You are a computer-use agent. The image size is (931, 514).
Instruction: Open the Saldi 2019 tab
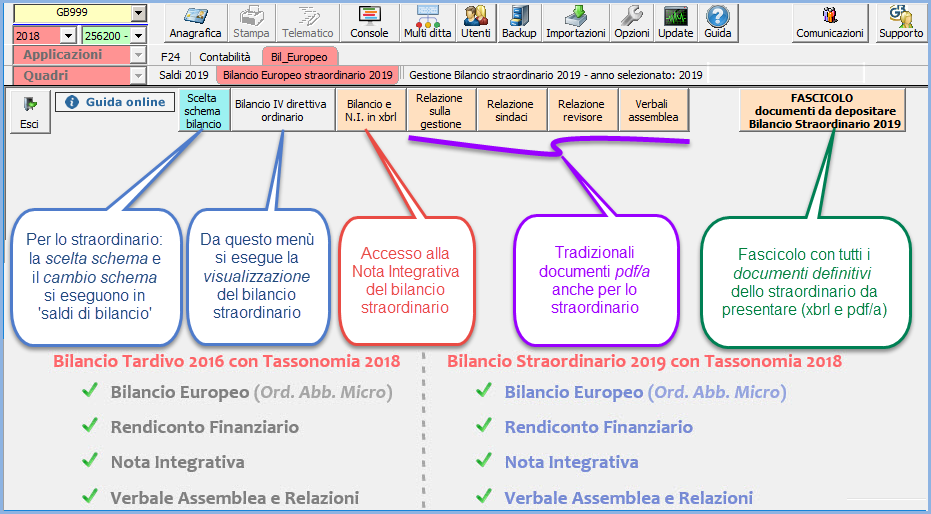pyautogui.click(x=183, y=75)
